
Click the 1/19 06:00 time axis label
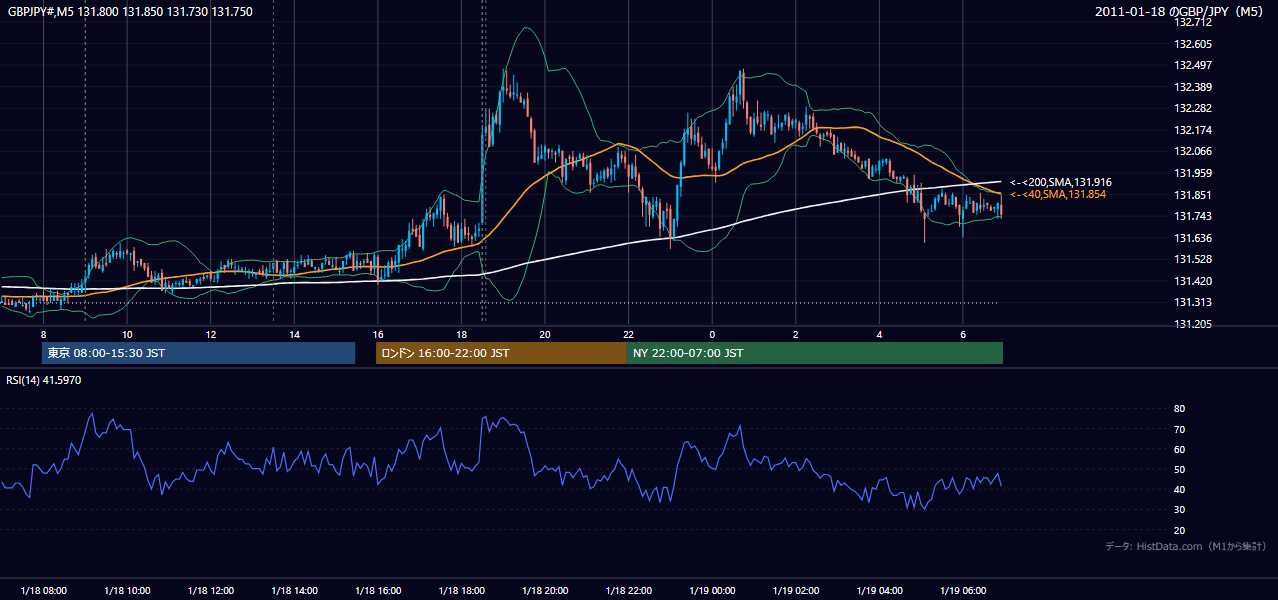[x=963, y=591]
